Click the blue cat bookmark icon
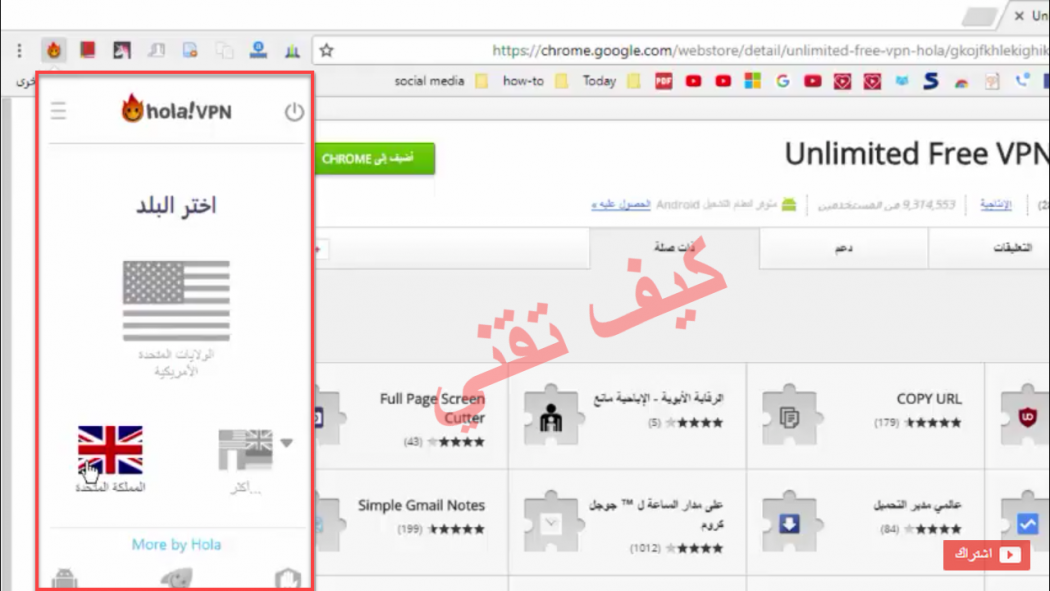This screenshot has height=591, width=1050. [902, 81]
